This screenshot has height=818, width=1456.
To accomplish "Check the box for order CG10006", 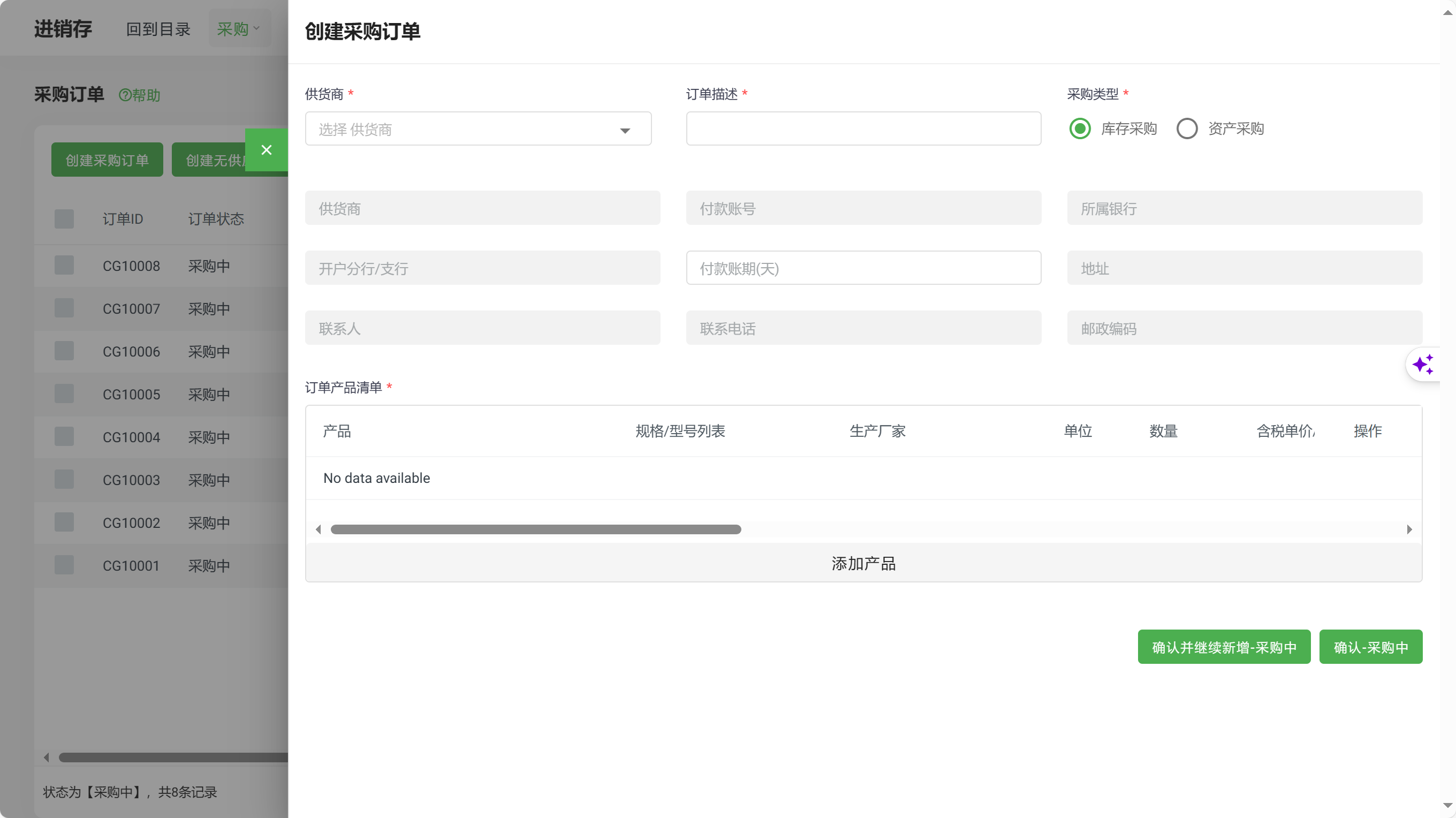I will pos(64,351).
